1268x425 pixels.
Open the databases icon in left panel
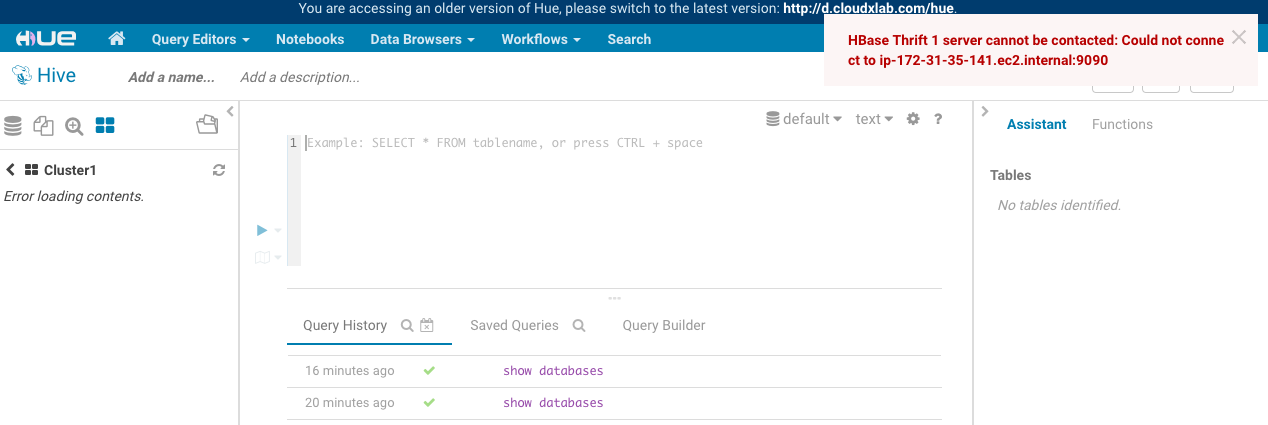12,125
